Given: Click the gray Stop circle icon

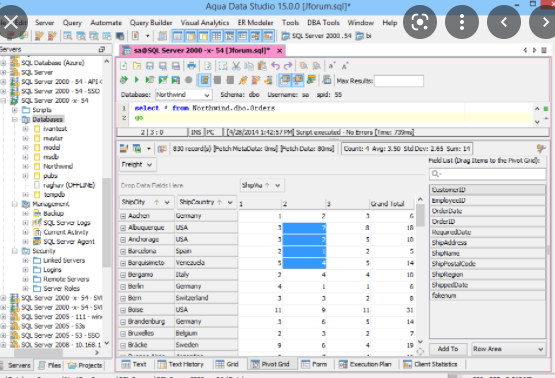Looking at the screenshot, I should tap(189, 80).
